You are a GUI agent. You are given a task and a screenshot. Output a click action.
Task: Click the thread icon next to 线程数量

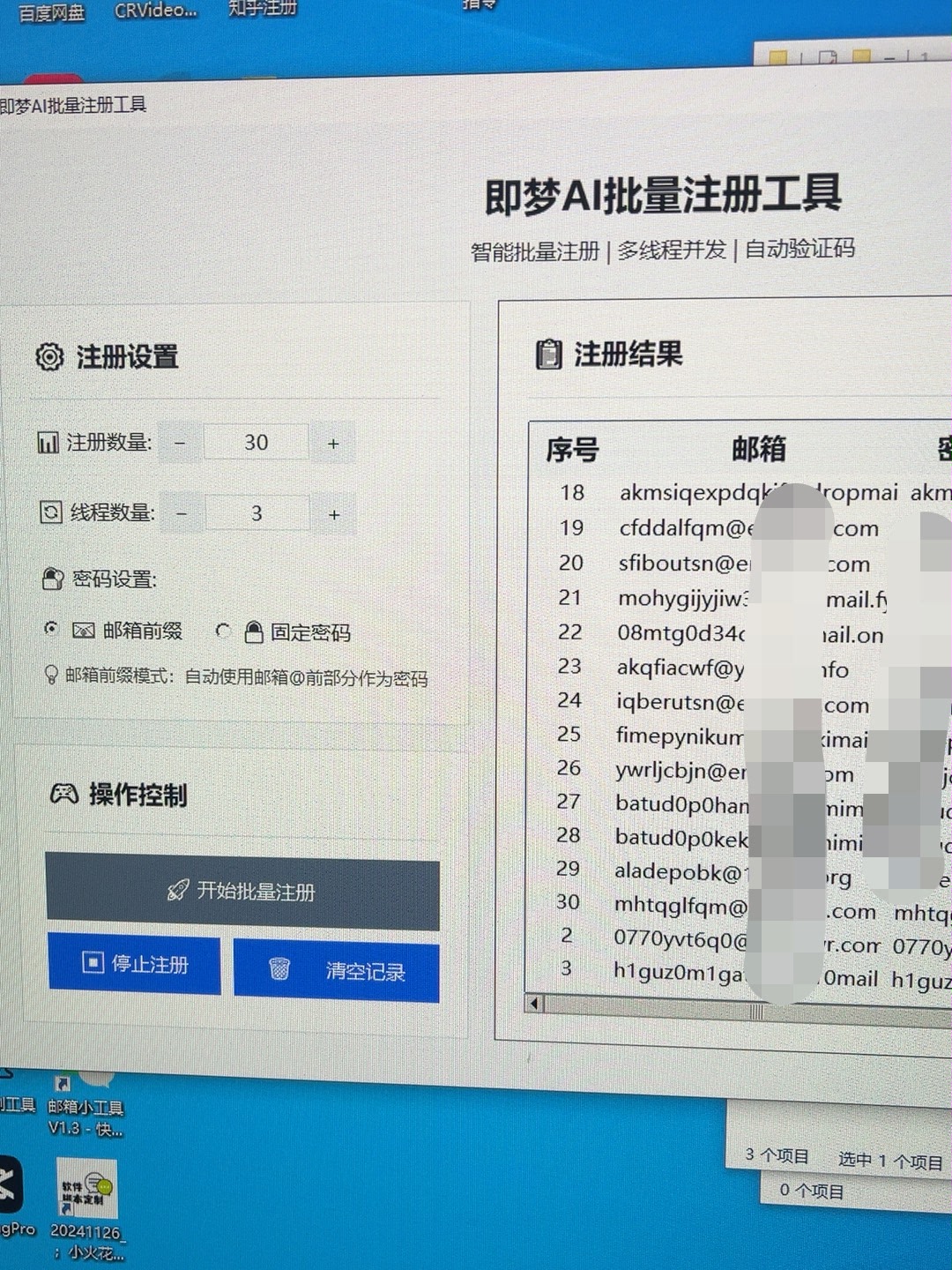tap(51, 512)
